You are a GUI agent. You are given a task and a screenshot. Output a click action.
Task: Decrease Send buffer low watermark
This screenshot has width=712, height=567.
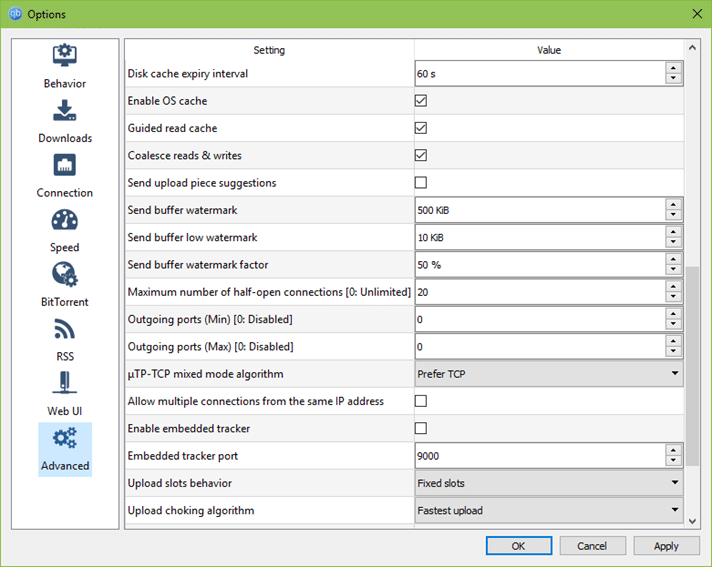tap(673, 242)
